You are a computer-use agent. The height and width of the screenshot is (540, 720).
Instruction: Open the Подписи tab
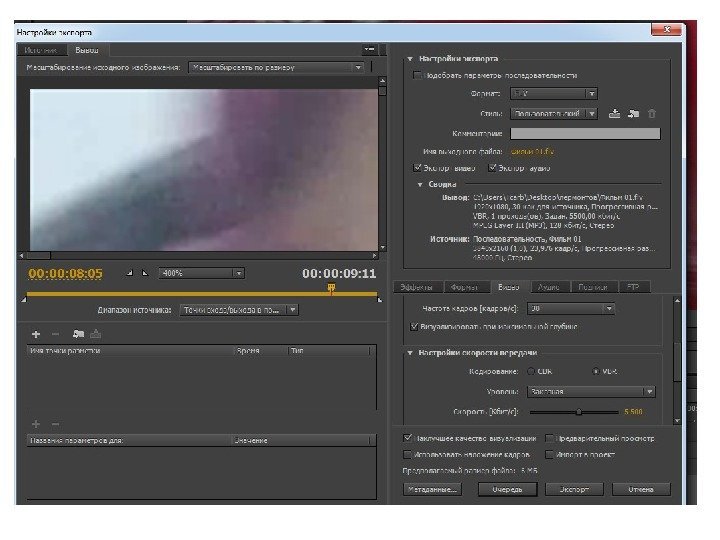point(593,287)
